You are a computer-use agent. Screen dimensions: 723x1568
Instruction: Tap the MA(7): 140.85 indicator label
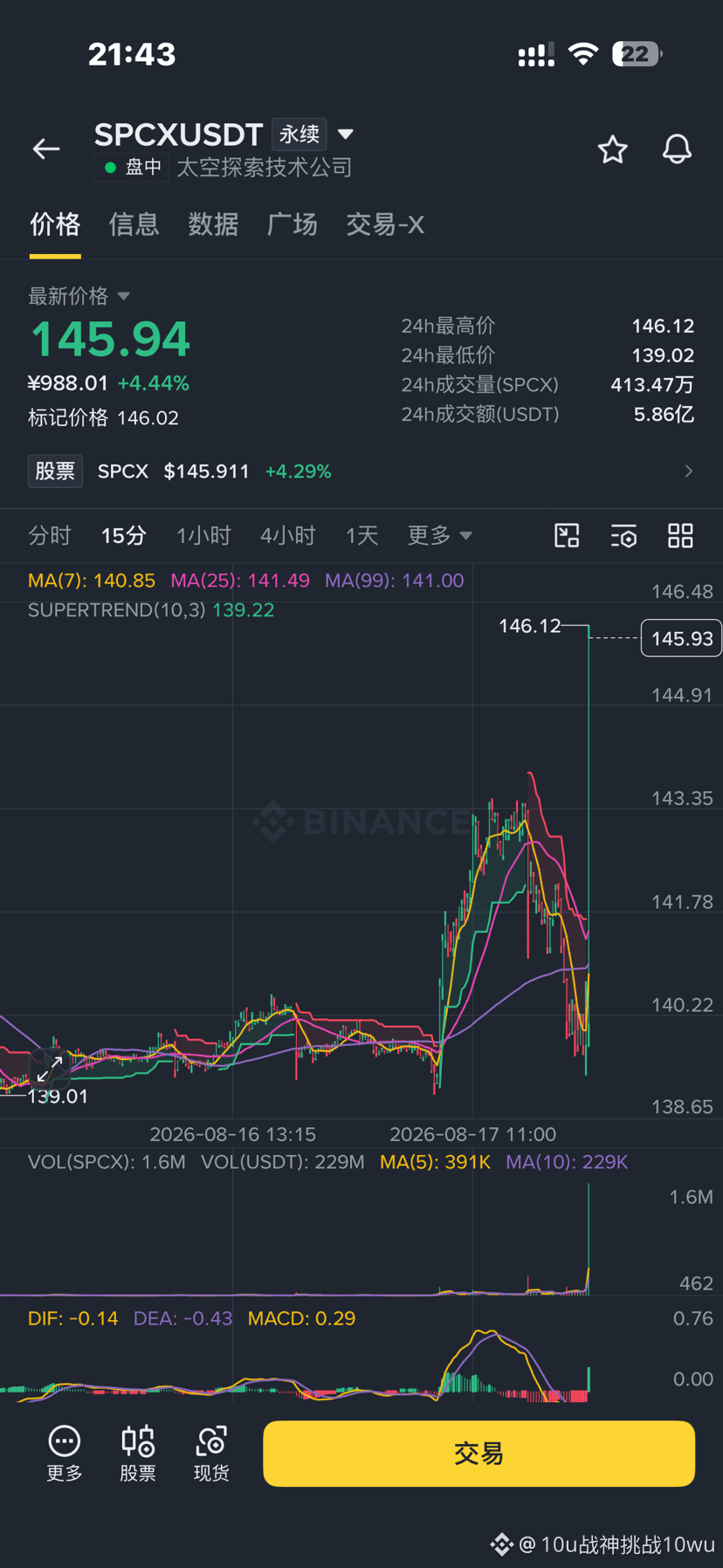[92, 581]
